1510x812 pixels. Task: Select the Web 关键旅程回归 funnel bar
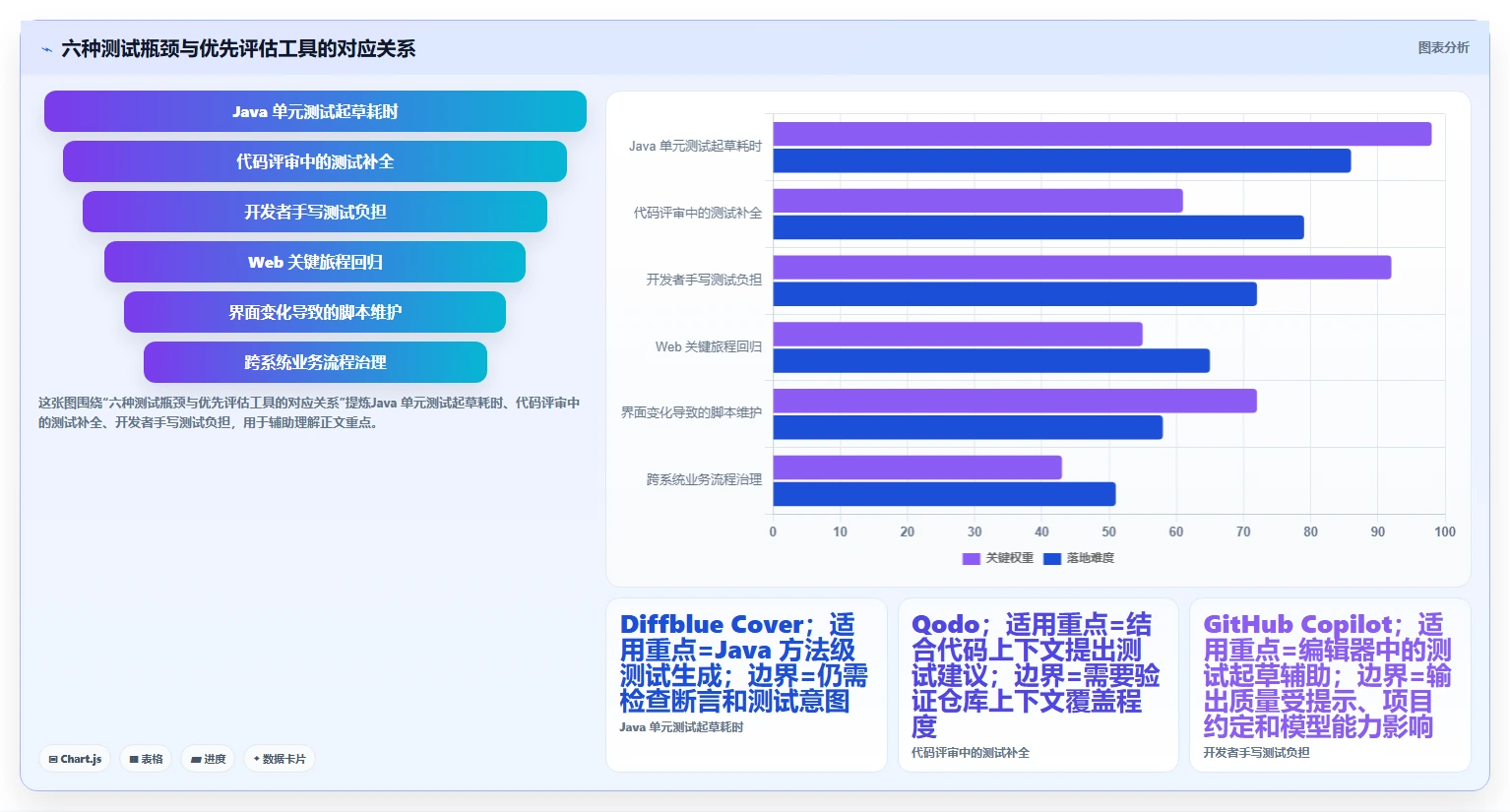(x=315, y=262)
